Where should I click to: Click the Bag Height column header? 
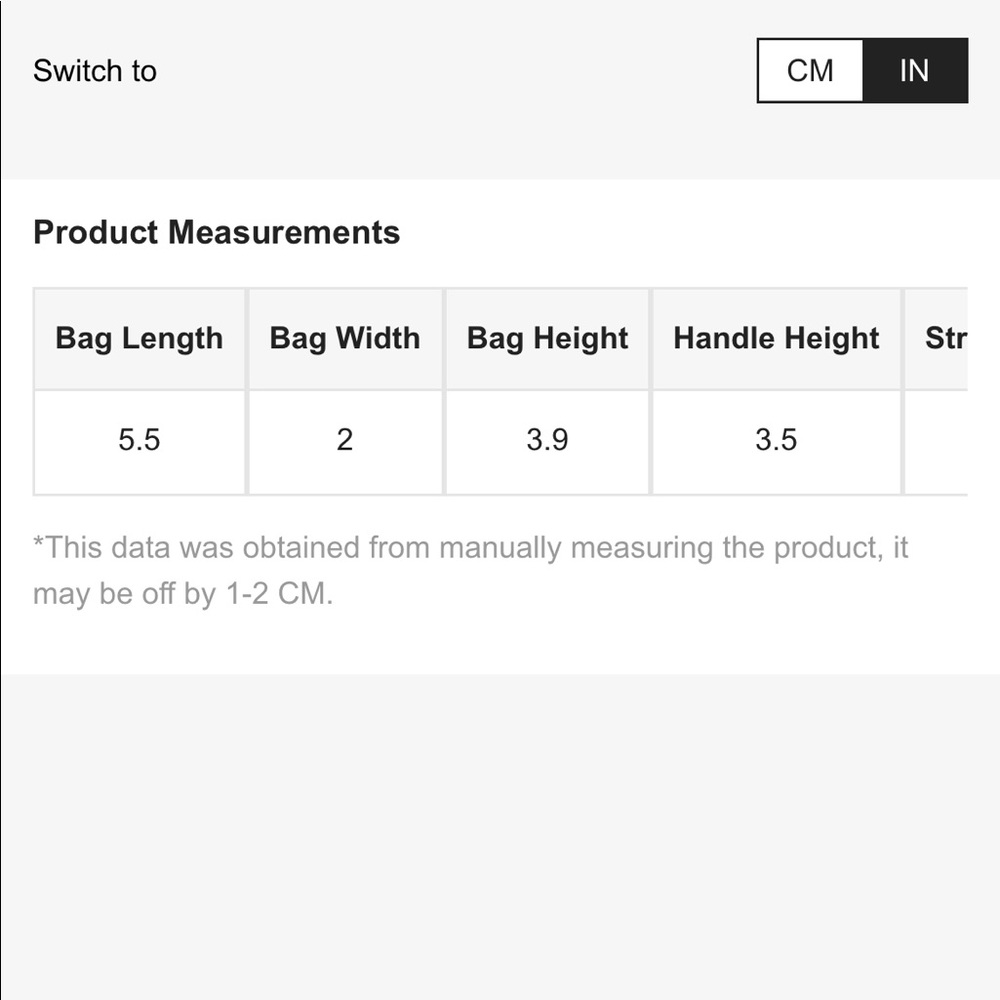pyautogui.click(x=547, y=338)
